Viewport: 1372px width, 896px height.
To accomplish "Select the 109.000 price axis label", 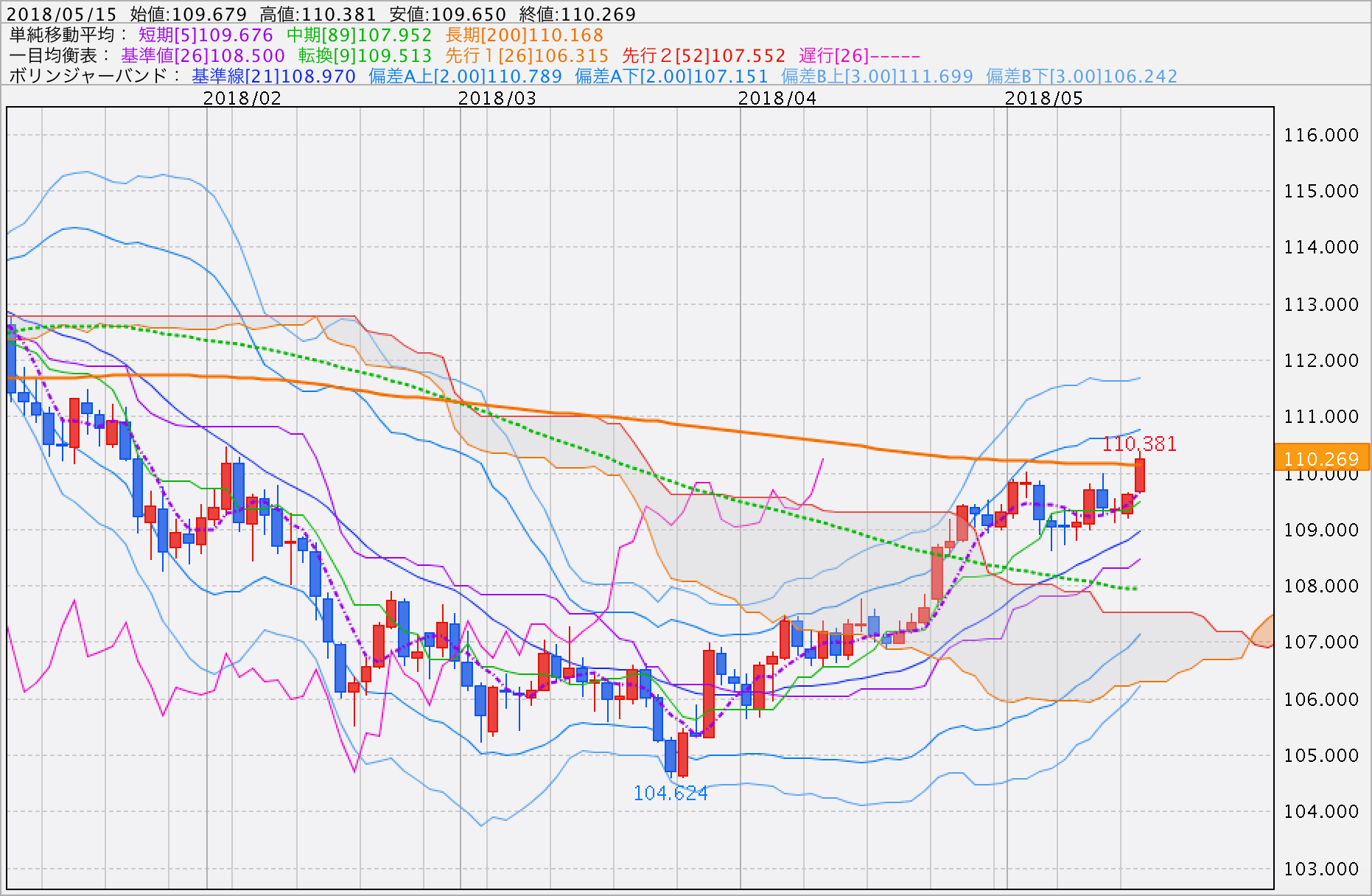I will (x=1321, y=530).
